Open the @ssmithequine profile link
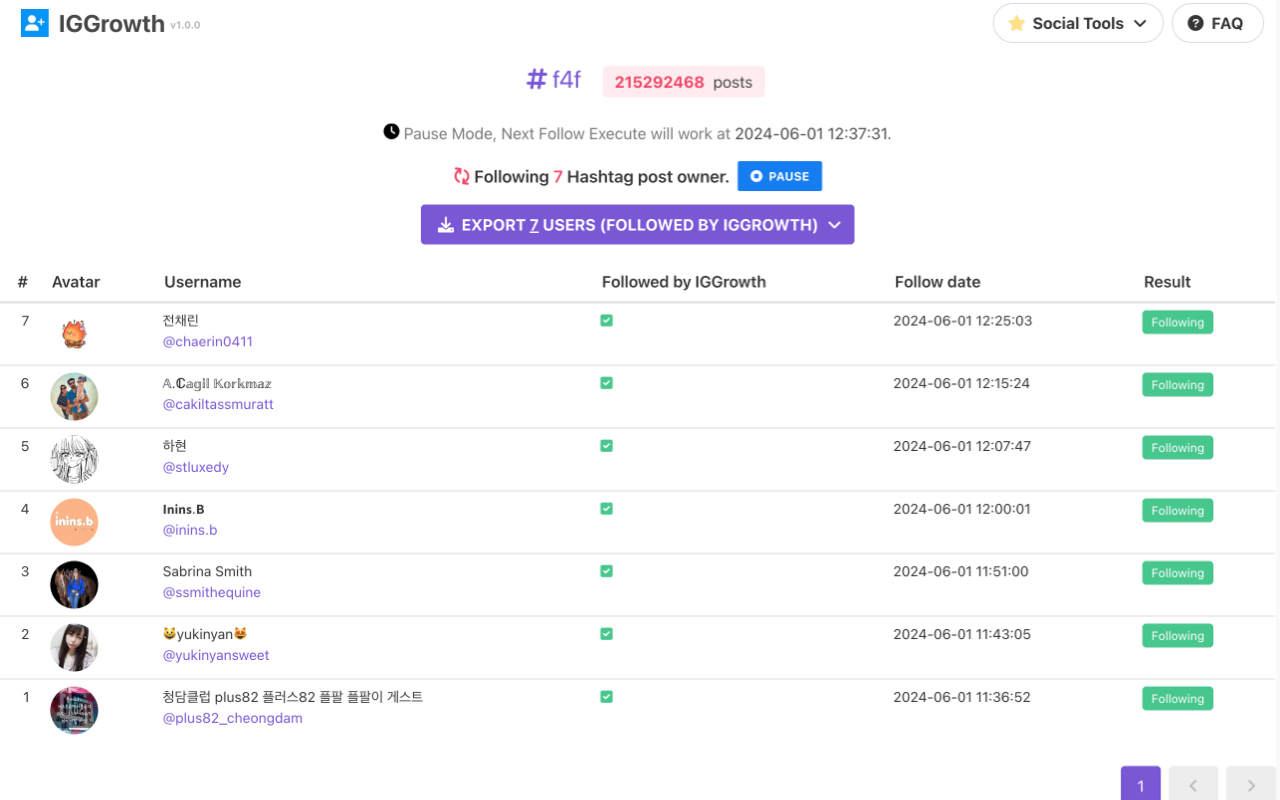 pyautogui.click(x=211, y=592)
